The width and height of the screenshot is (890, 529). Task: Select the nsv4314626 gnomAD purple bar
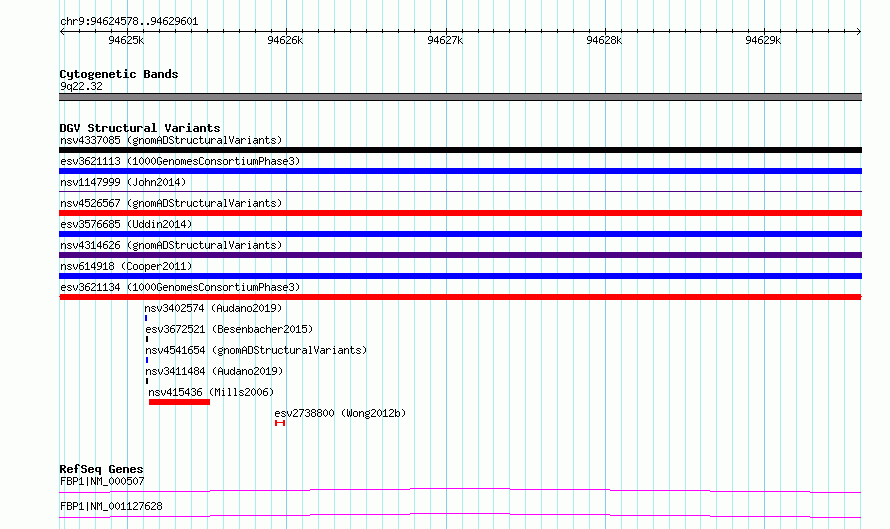(460, 255)
